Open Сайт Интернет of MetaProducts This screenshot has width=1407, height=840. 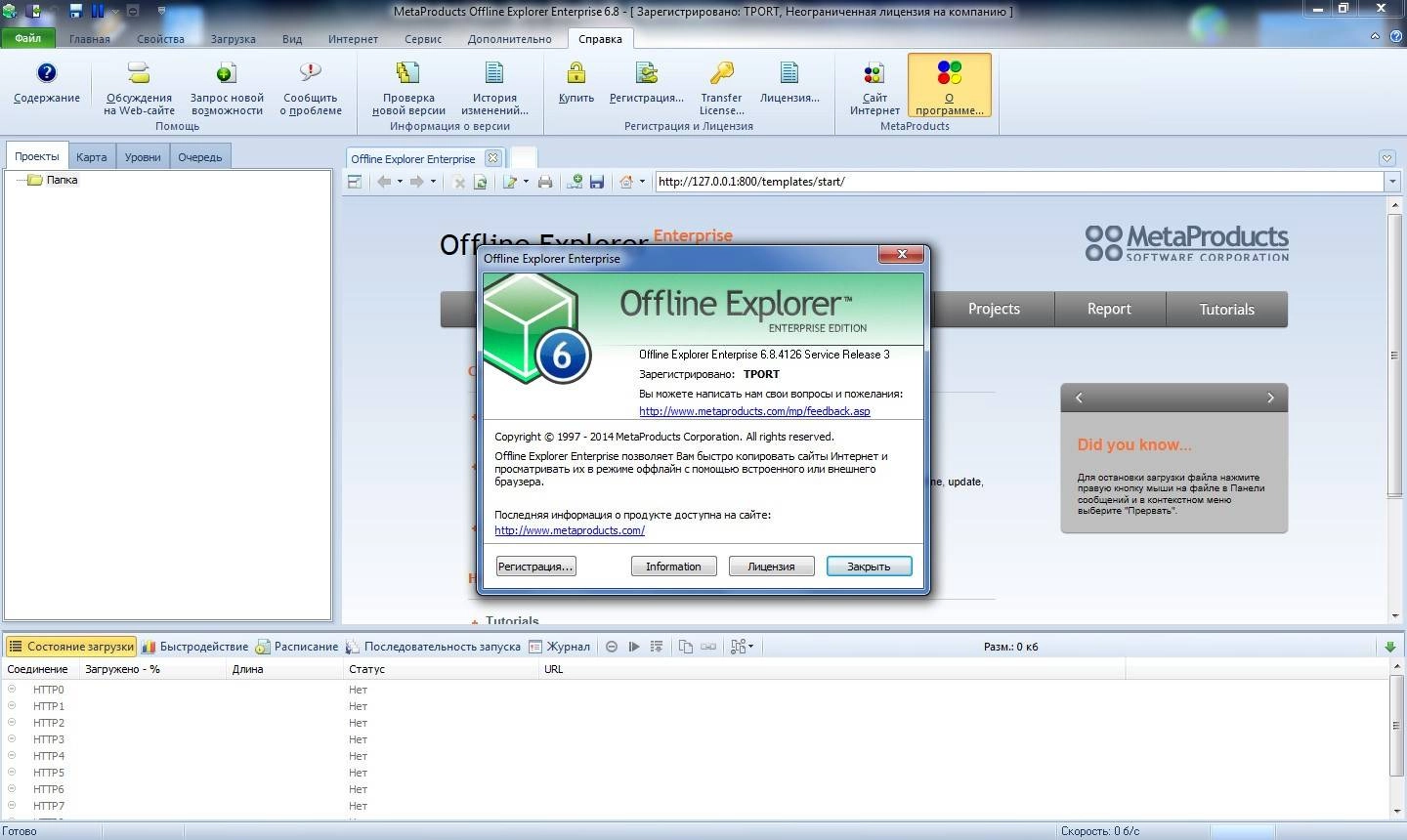874,87
